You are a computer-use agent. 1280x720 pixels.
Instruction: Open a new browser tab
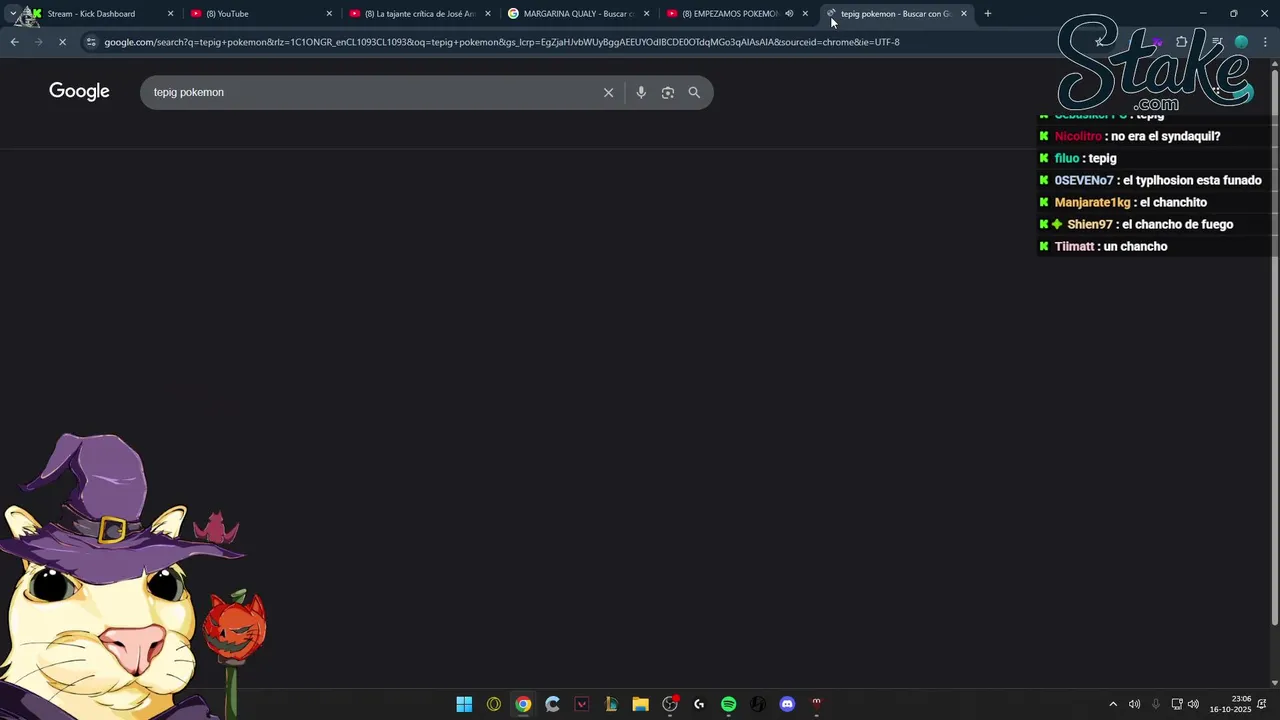[988, 14]
